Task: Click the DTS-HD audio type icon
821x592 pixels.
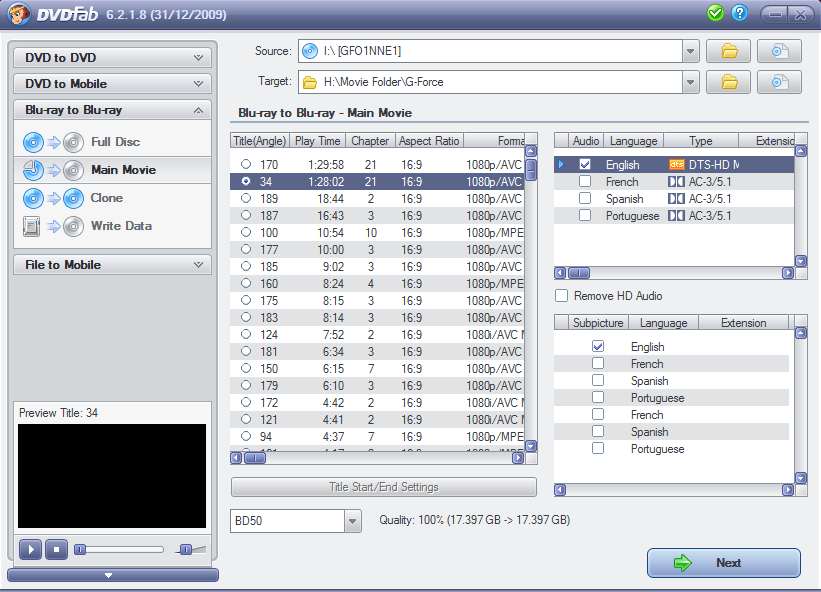Action: pyautogui.click(x=676, y=165)
